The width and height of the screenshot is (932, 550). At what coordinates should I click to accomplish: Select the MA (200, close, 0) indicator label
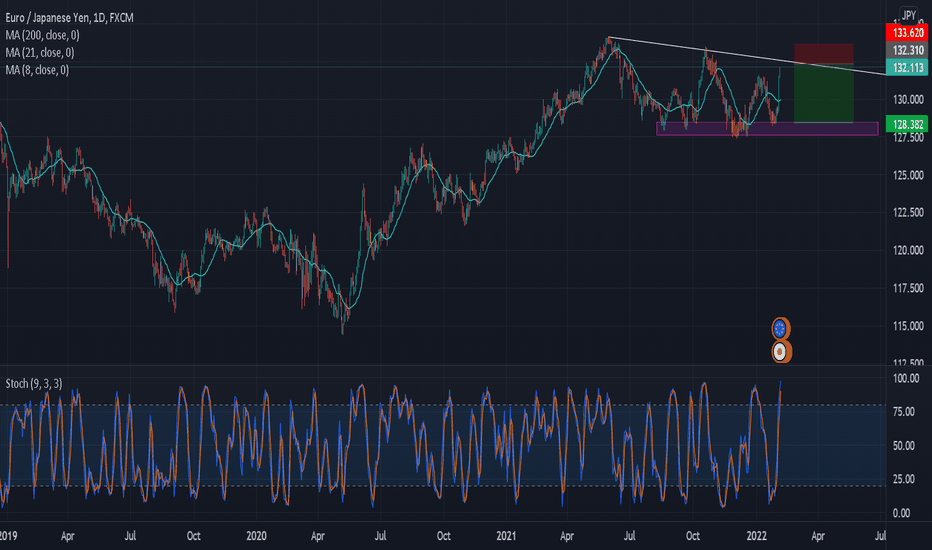click(42, 35)
